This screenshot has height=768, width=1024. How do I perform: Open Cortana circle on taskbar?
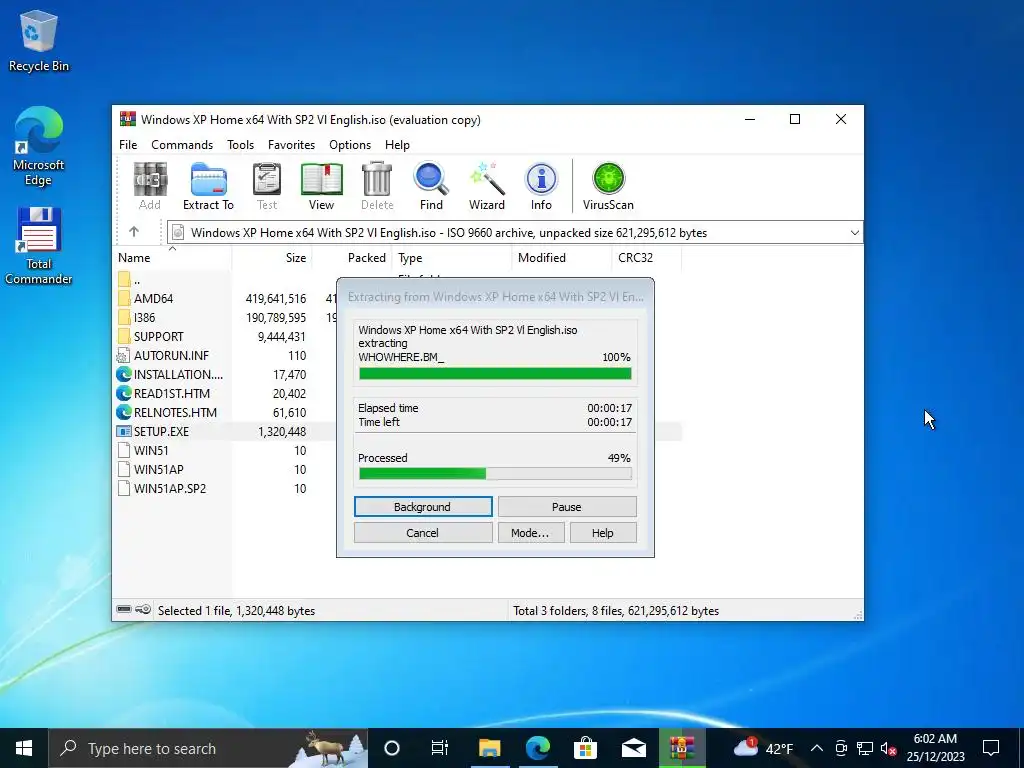(392, 748)
